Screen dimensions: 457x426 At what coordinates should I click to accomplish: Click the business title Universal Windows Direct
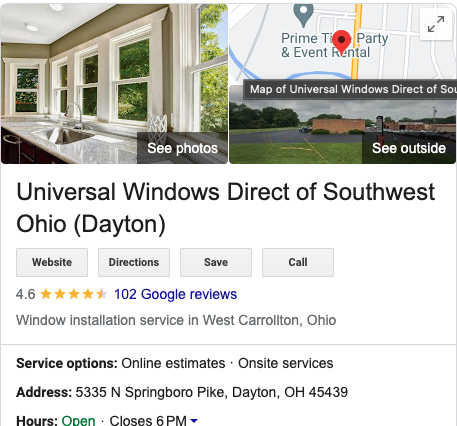226,208
